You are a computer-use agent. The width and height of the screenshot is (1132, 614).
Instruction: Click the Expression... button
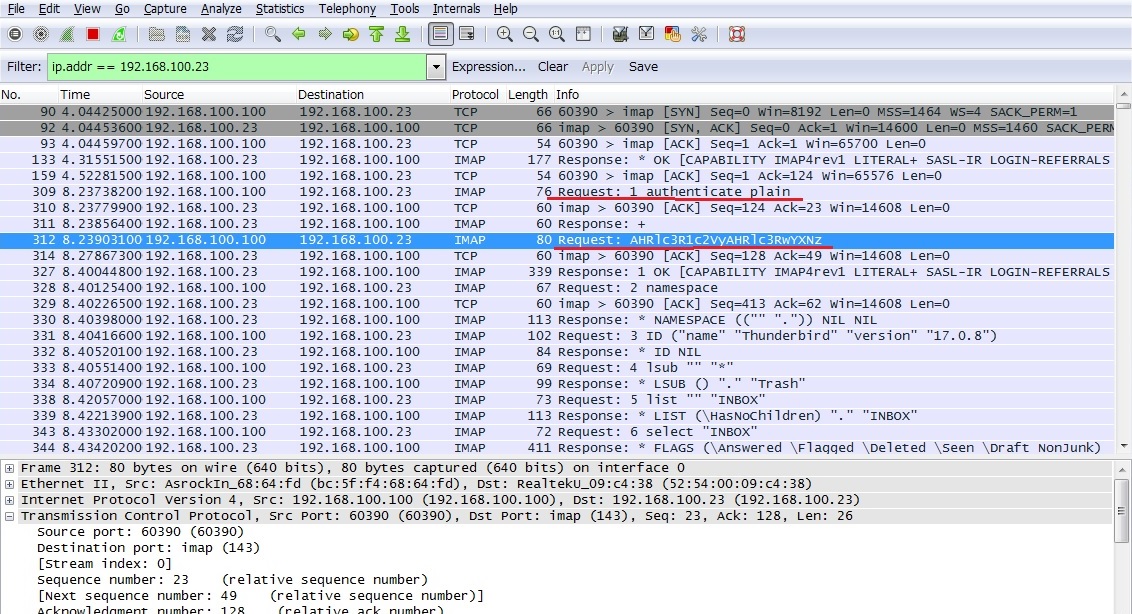pos(489,66)
